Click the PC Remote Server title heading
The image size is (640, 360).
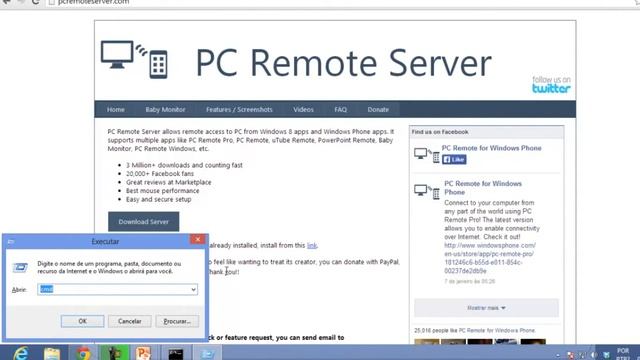tap(344, 63)
